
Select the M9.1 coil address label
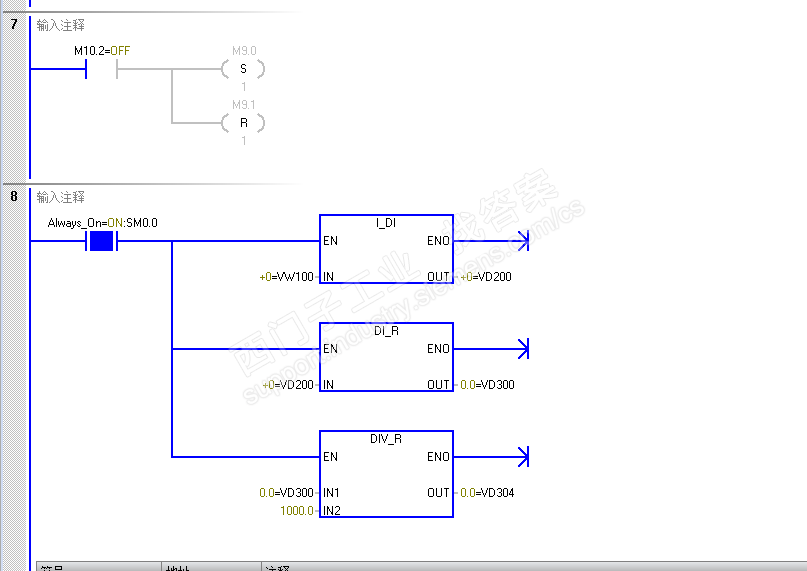click(244, 105)
